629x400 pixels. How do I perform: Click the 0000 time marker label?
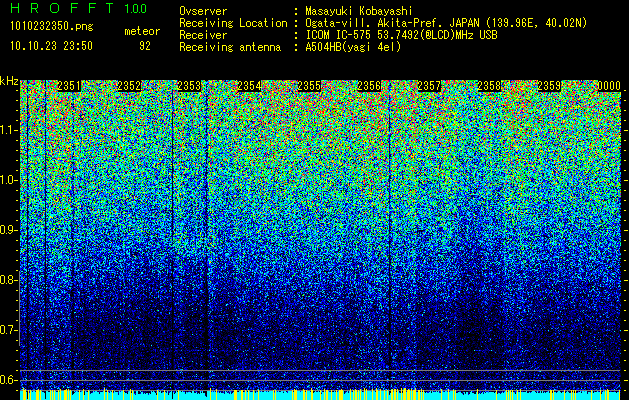609,86
